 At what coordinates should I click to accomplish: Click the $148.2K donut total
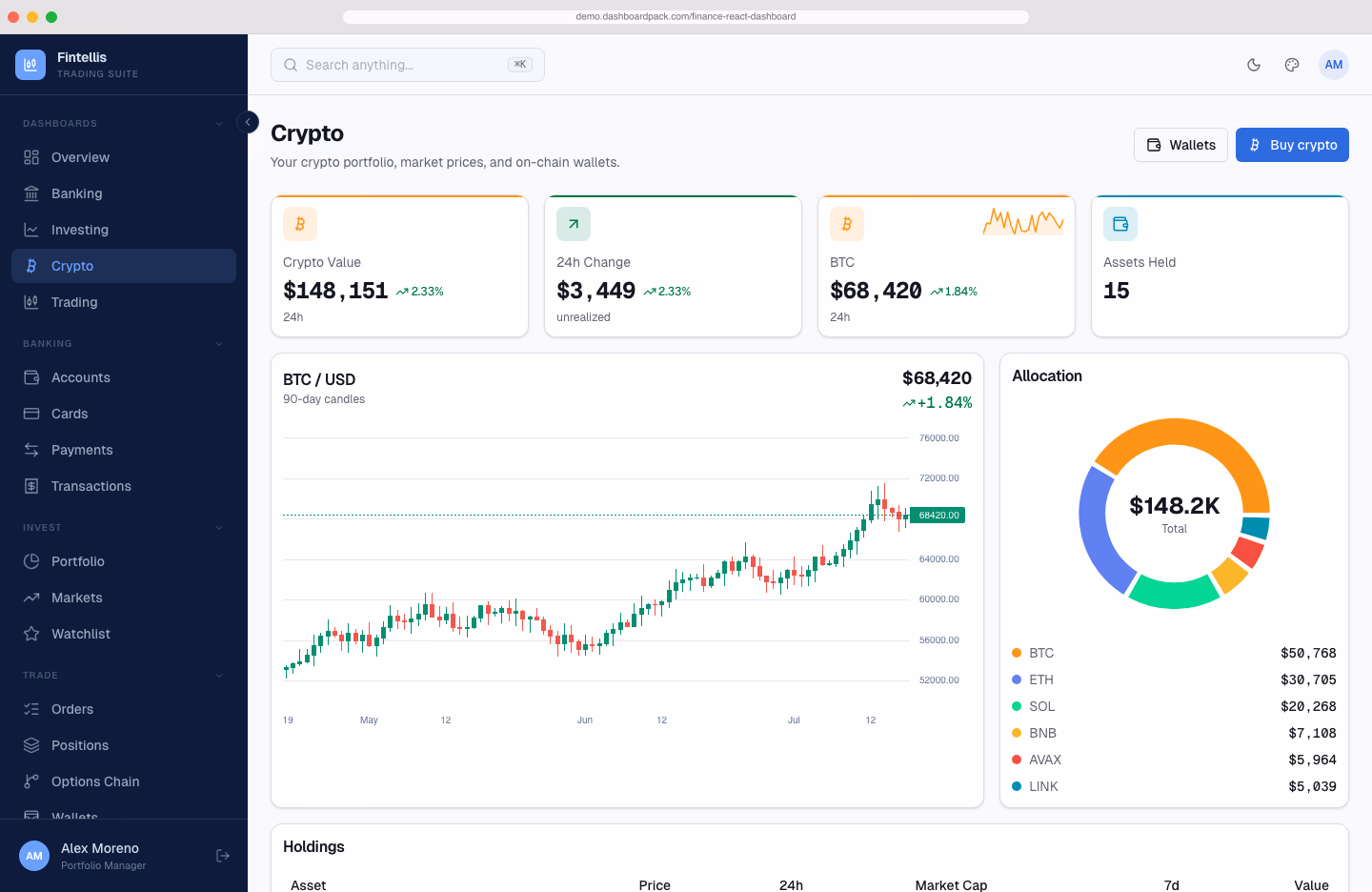coord(1175,506)
